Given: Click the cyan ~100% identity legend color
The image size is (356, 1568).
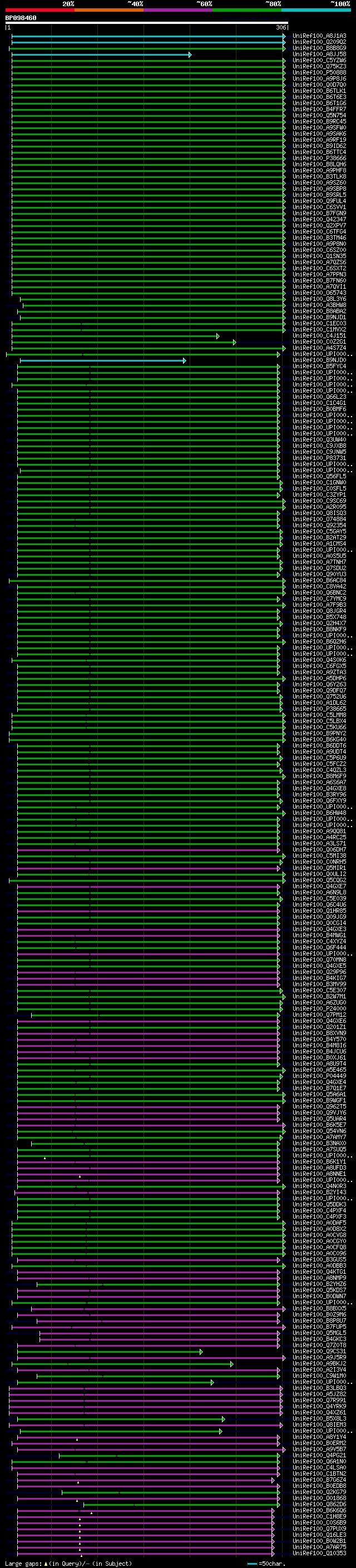Looking at the screenshot, I should click(316, 10).
